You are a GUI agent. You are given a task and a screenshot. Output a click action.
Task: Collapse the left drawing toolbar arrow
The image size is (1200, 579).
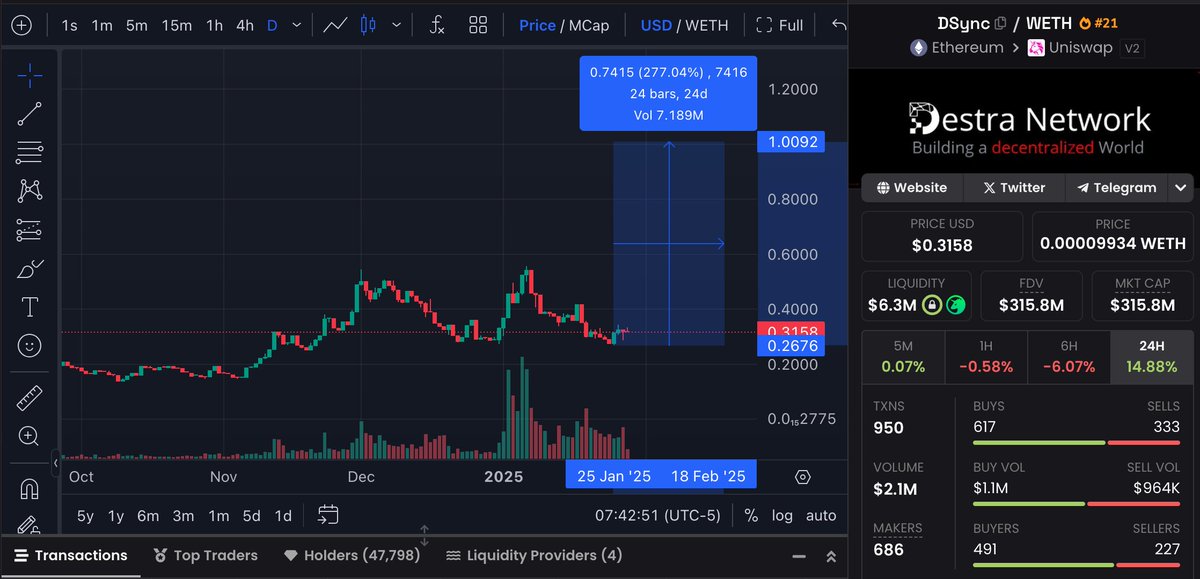coord(56,464)
